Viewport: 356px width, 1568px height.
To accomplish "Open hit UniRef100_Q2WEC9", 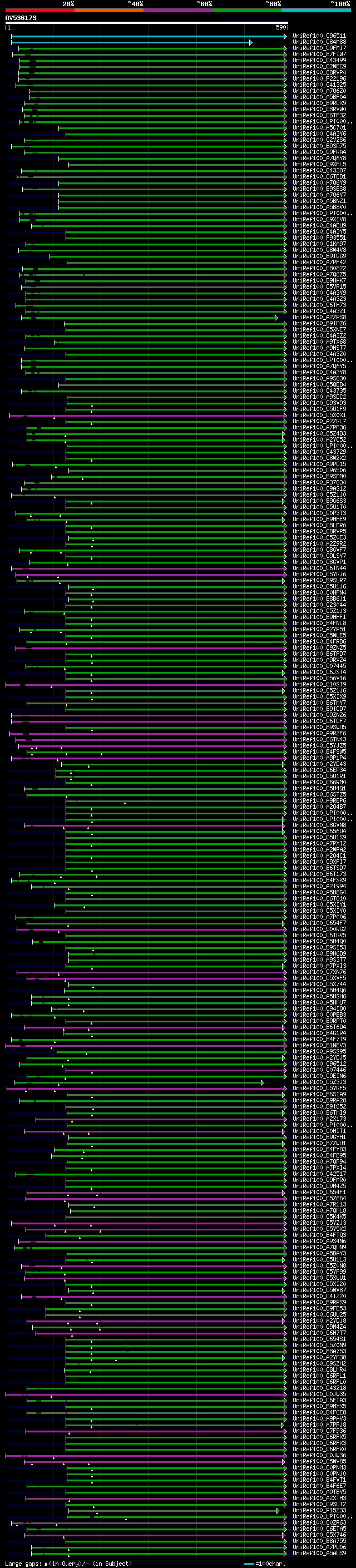I will (x=319, y=67).
